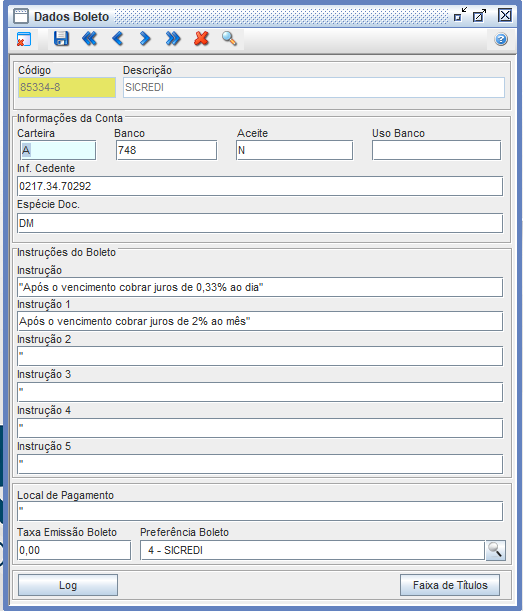
Task: Open Preferência Boleto lookup magnifier
Action: click(x=495, y=550)
